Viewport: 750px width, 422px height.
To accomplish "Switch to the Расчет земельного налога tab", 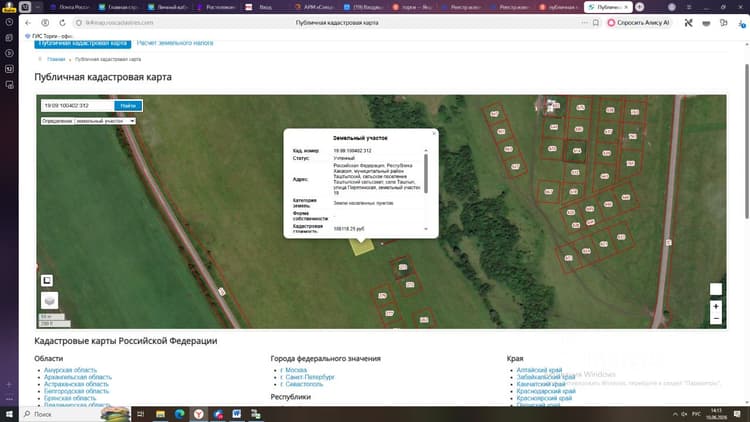I will click(175, 43).
